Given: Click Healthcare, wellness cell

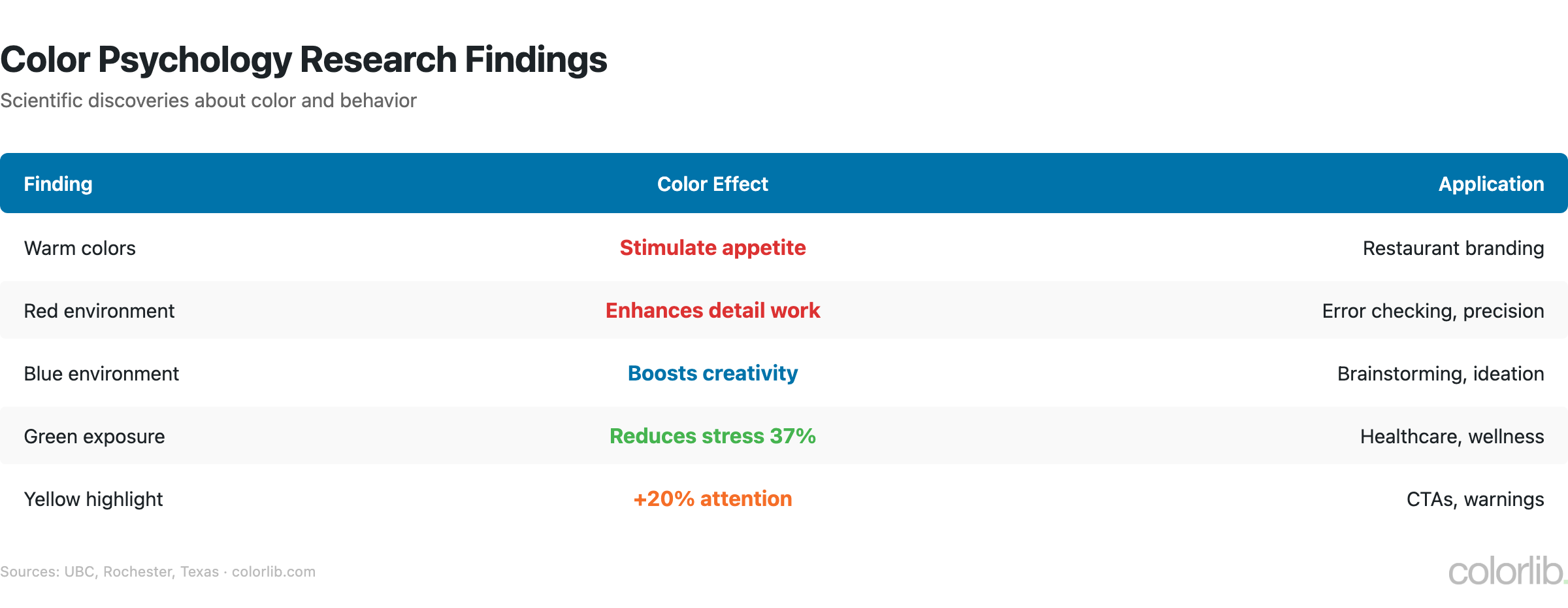Looking at the screenshot, I should coord(1452,437).
